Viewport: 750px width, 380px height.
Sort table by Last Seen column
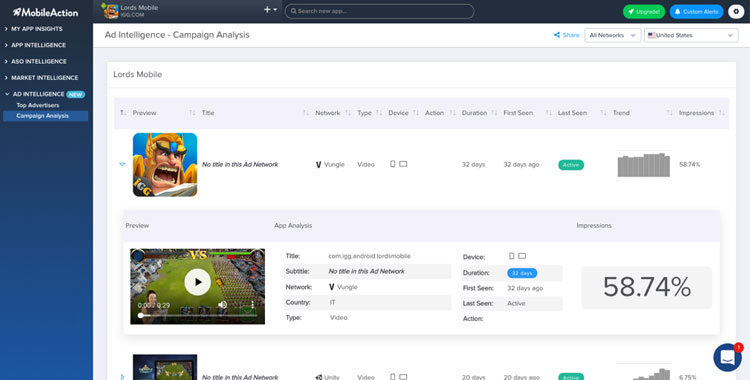[572, 113]
